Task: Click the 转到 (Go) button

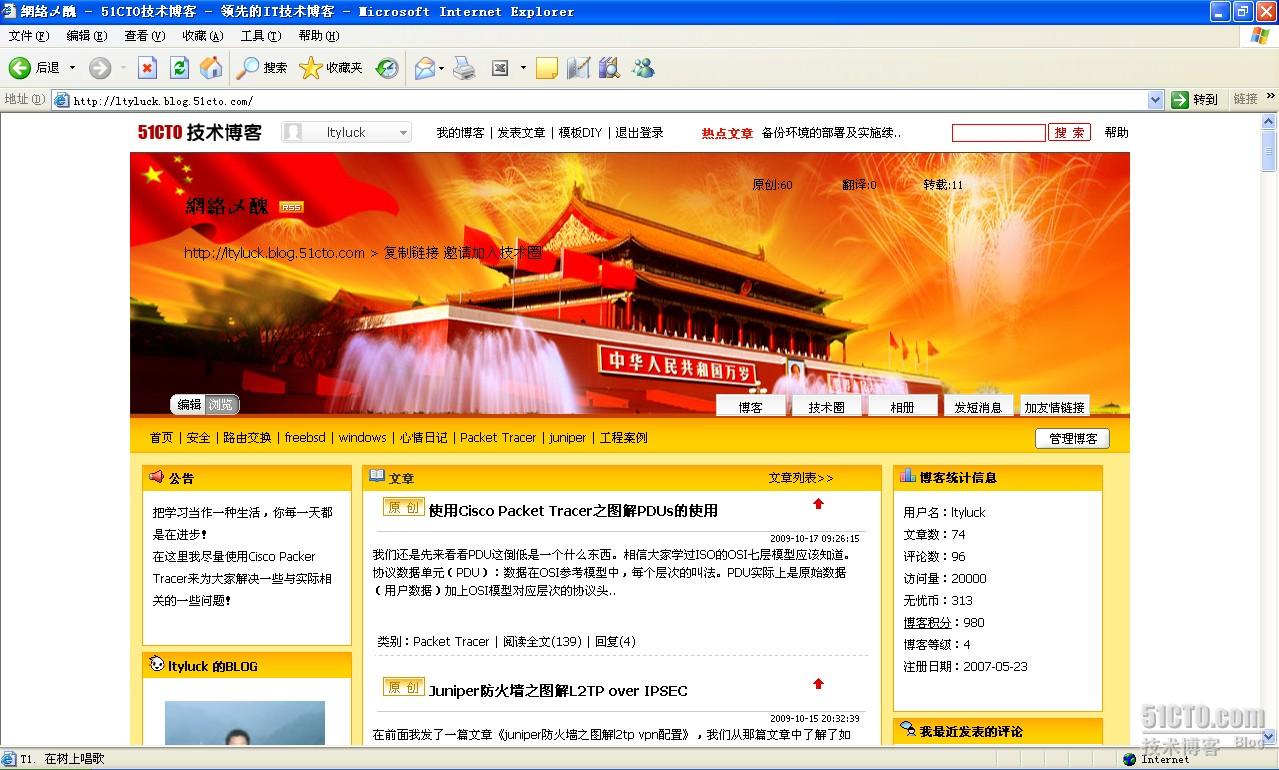Action: click(1195, 100)
